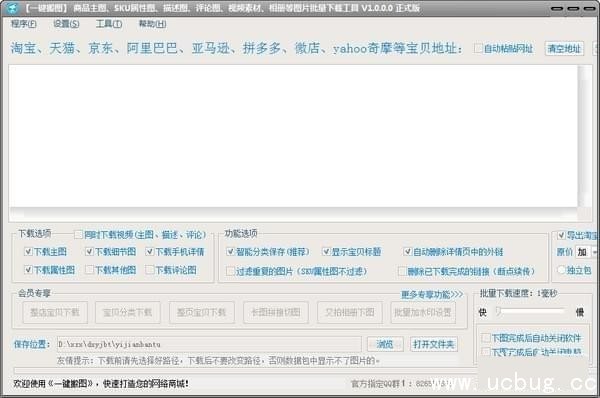Click the save path input field

pyautogui.click(x=209, y=344)
